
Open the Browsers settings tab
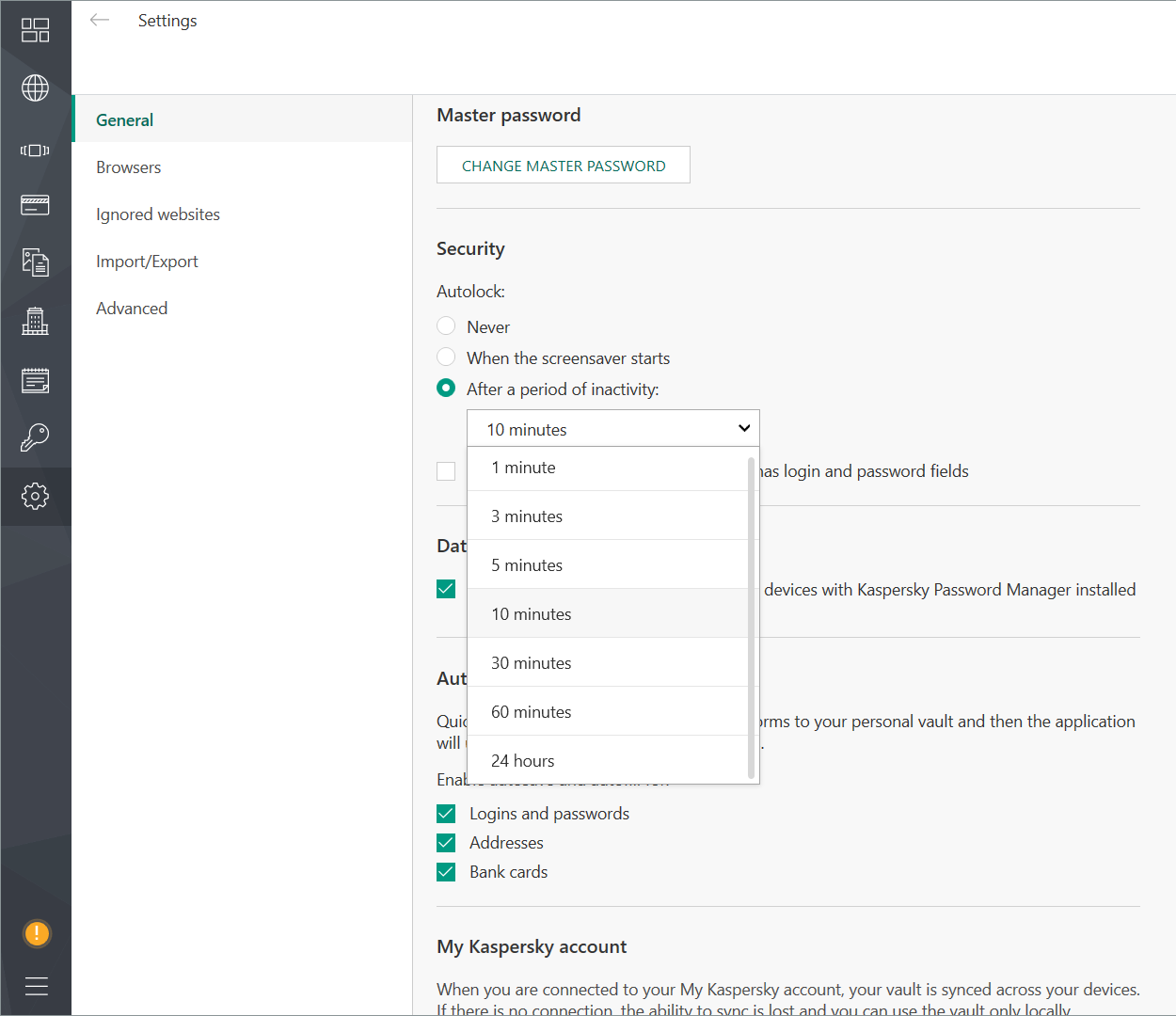242,167
